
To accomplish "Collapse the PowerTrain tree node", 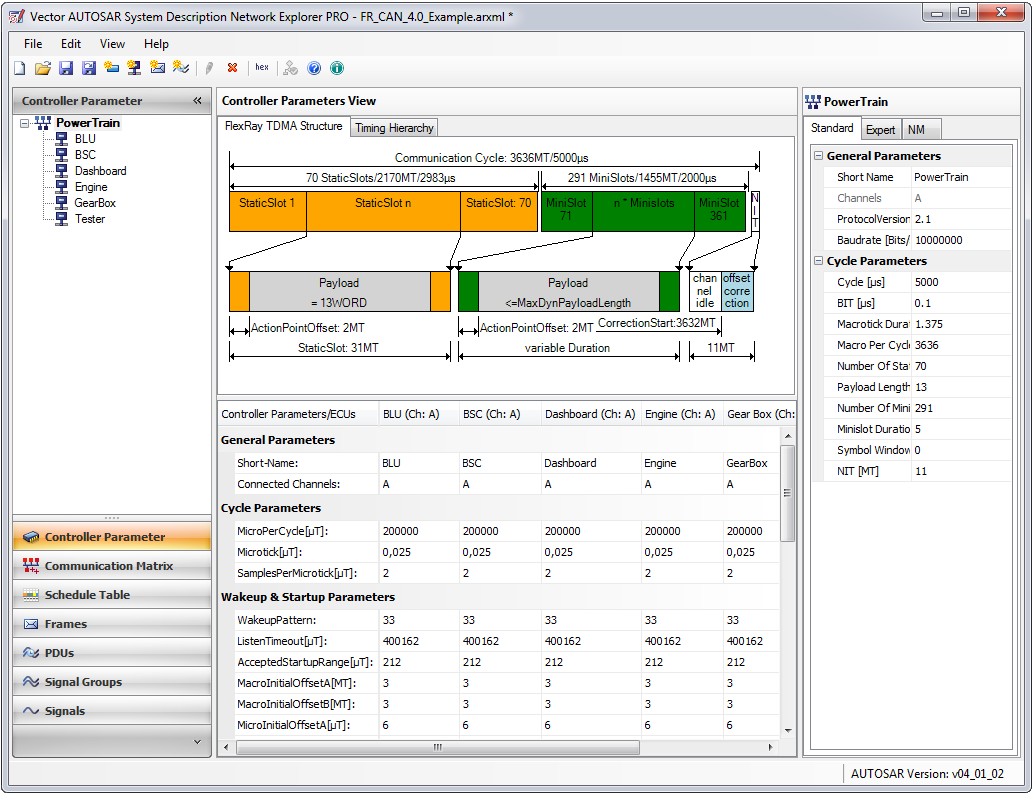I will [x=24, y=123].
